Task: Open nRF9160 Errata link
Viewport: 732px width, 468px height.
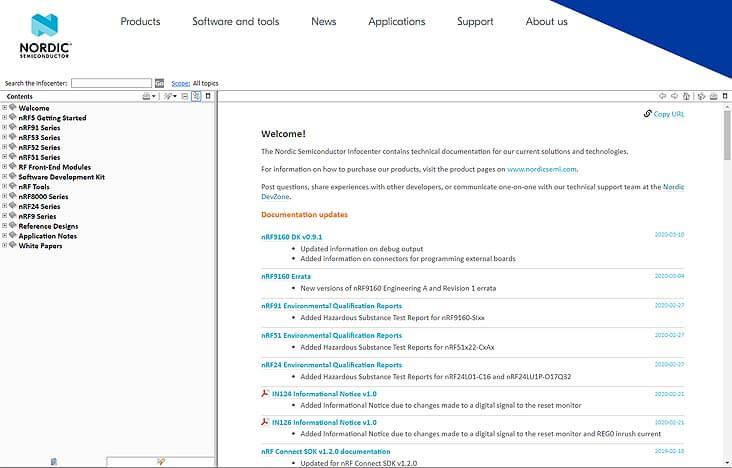Action: click(x=286, y=277)
